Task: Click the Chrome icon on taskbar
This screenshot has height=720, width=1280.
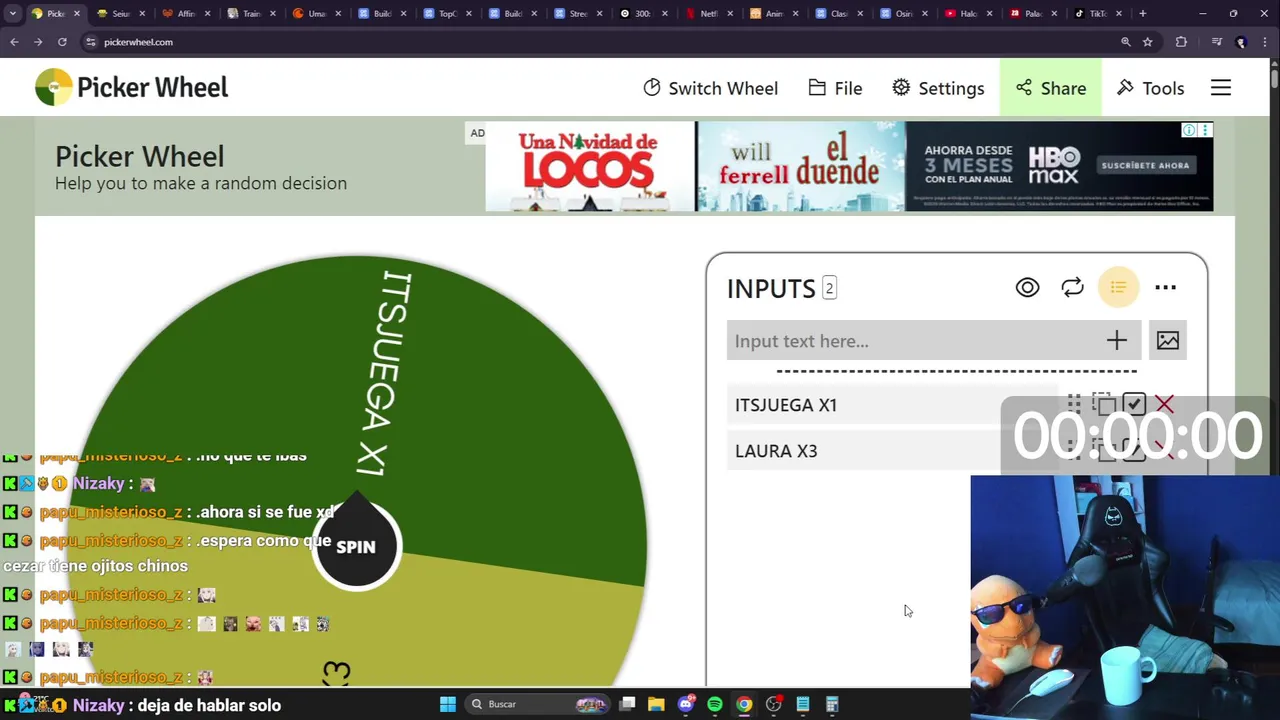Action: click(x=744, y=704)
